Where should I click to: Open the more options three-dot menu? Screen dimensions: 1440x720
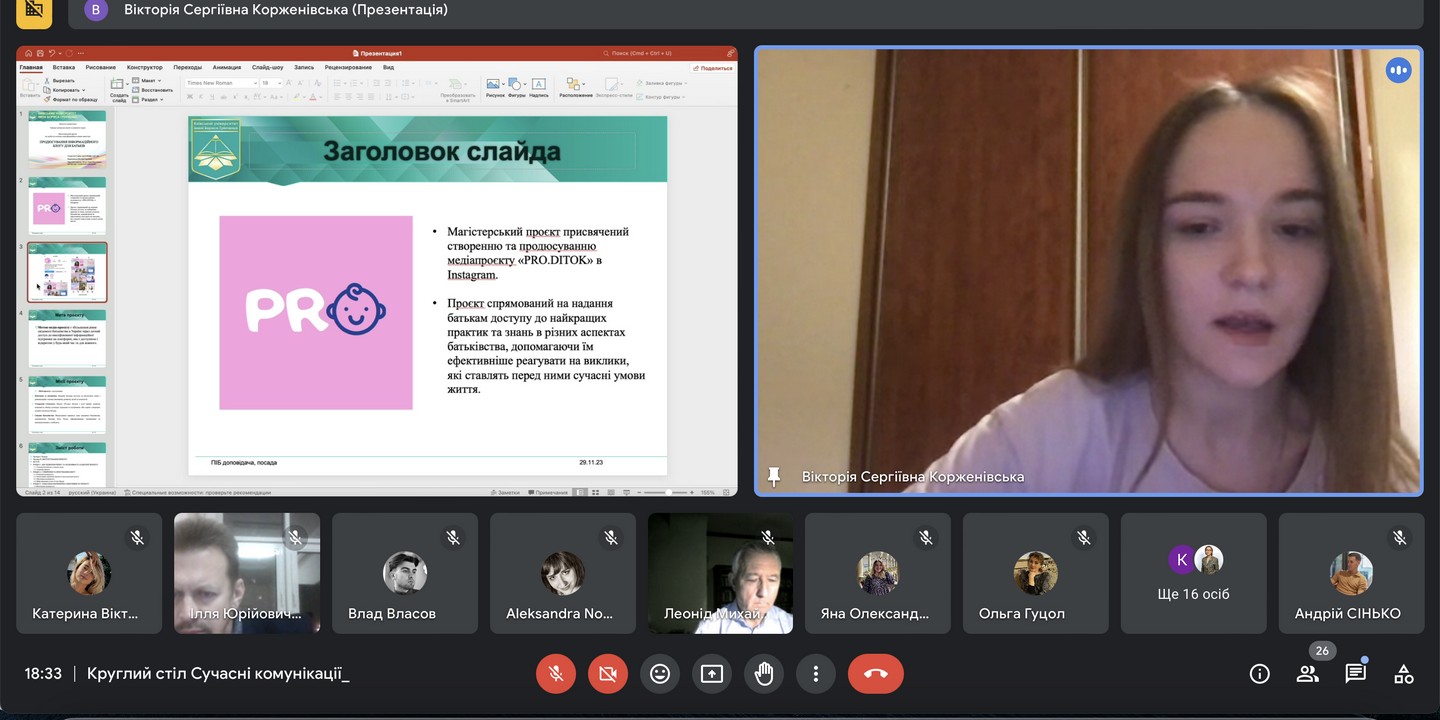[x=816, y=674]
